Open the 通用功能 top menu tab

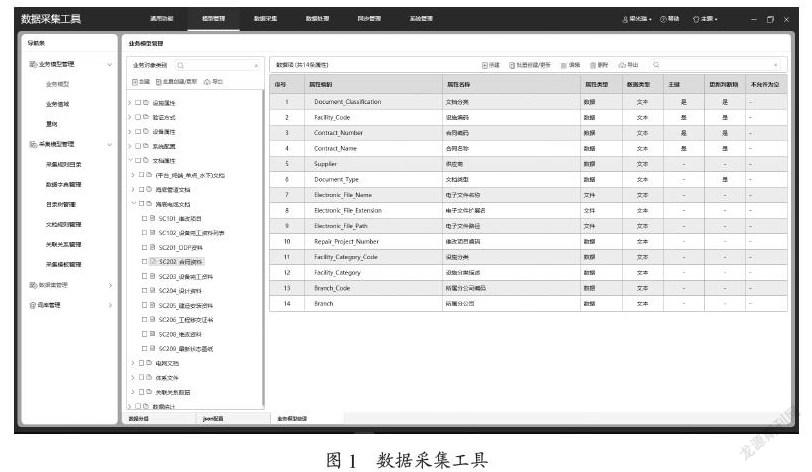(x=162, y=19)
